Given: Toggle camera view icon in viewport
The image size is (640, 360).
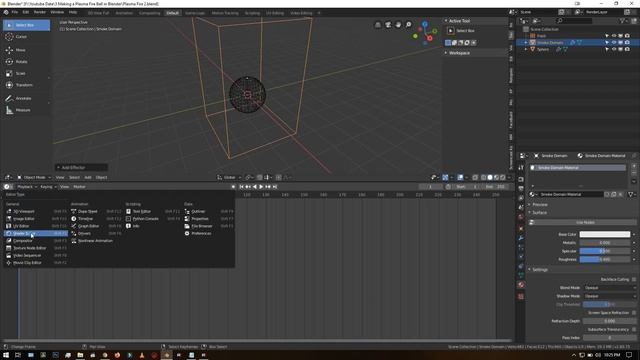Looking at the screenshot, I should click(388, 25).
